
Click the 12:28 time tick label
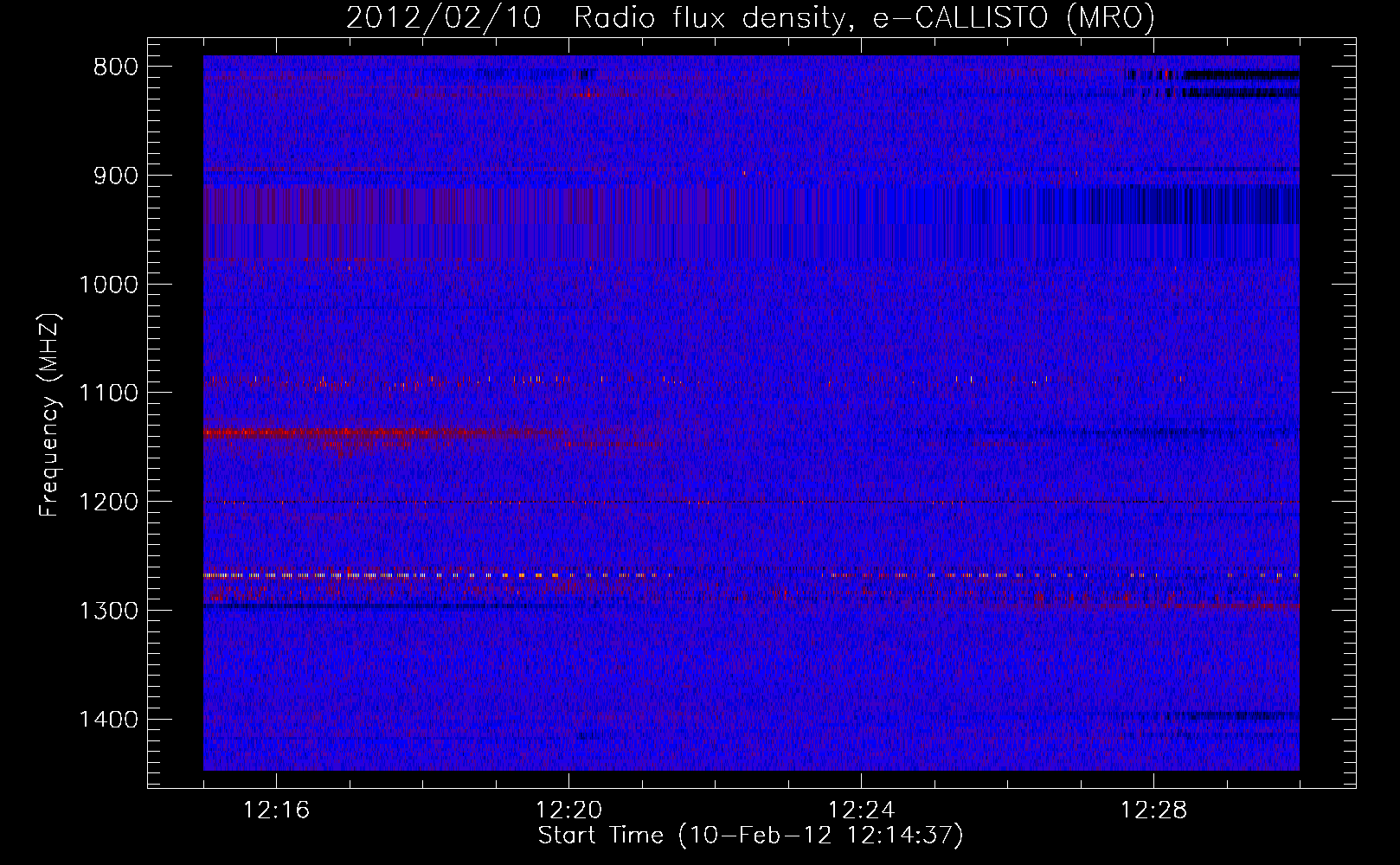click(1153, 811)
